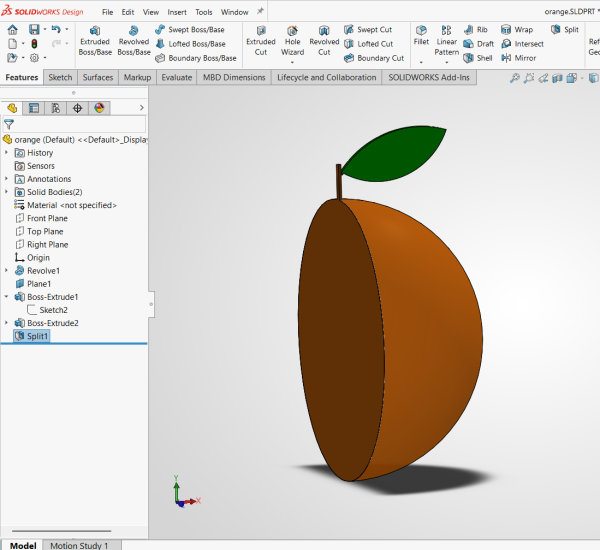This screenshot has height=550, width=600.
Task: Open the Tools menu
Action: 204,12
